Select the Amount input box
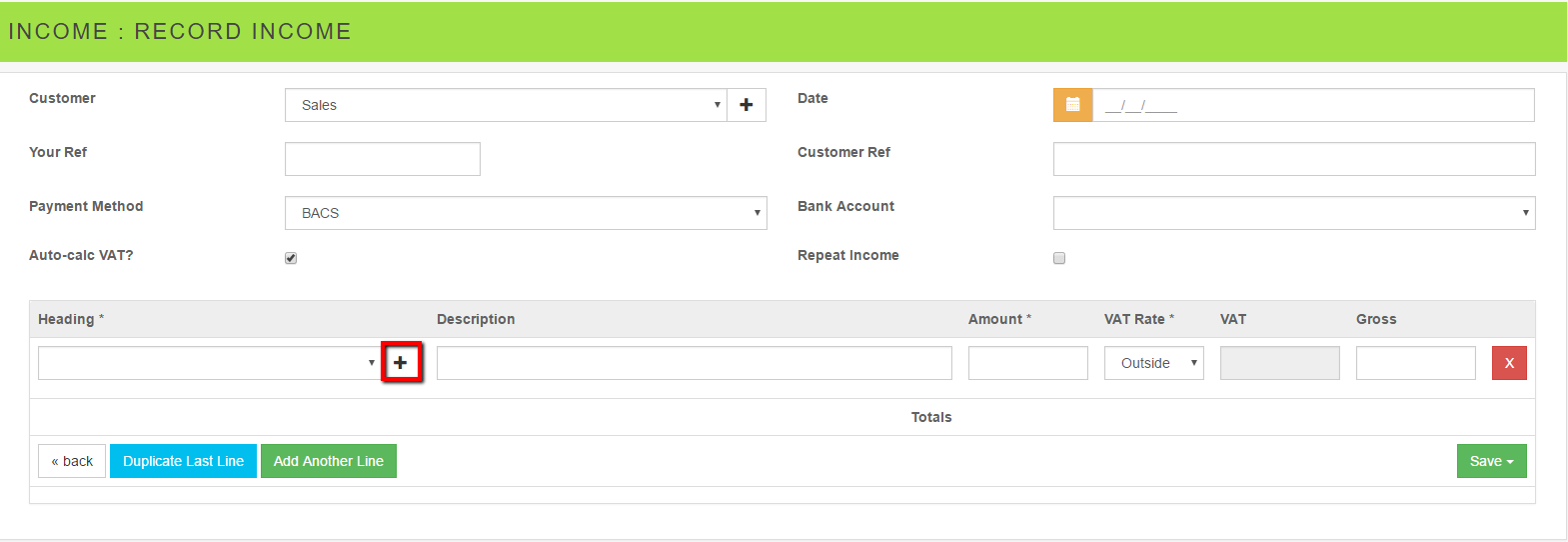This screenshot has height=542, width=1568. pyautogui.click(x=1027, y=363)
